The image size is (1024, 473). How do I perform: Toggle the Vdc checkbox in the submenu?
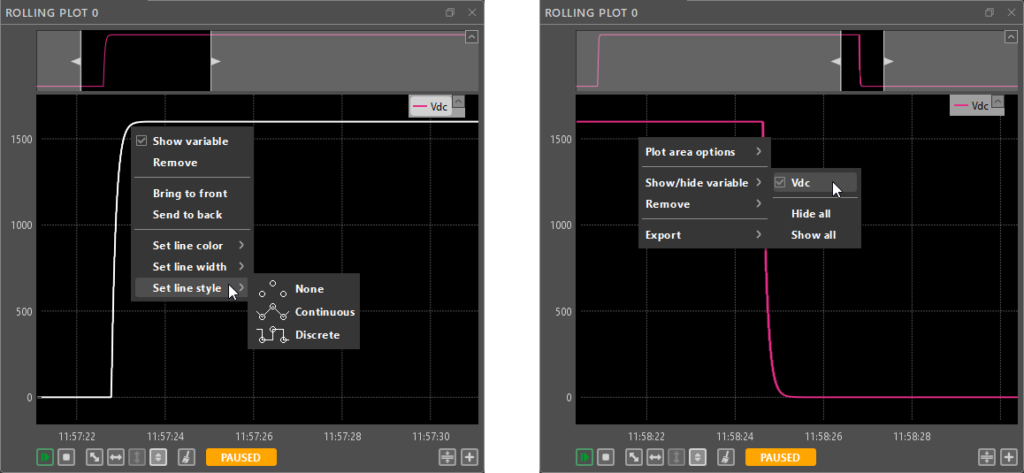point(780,183)
